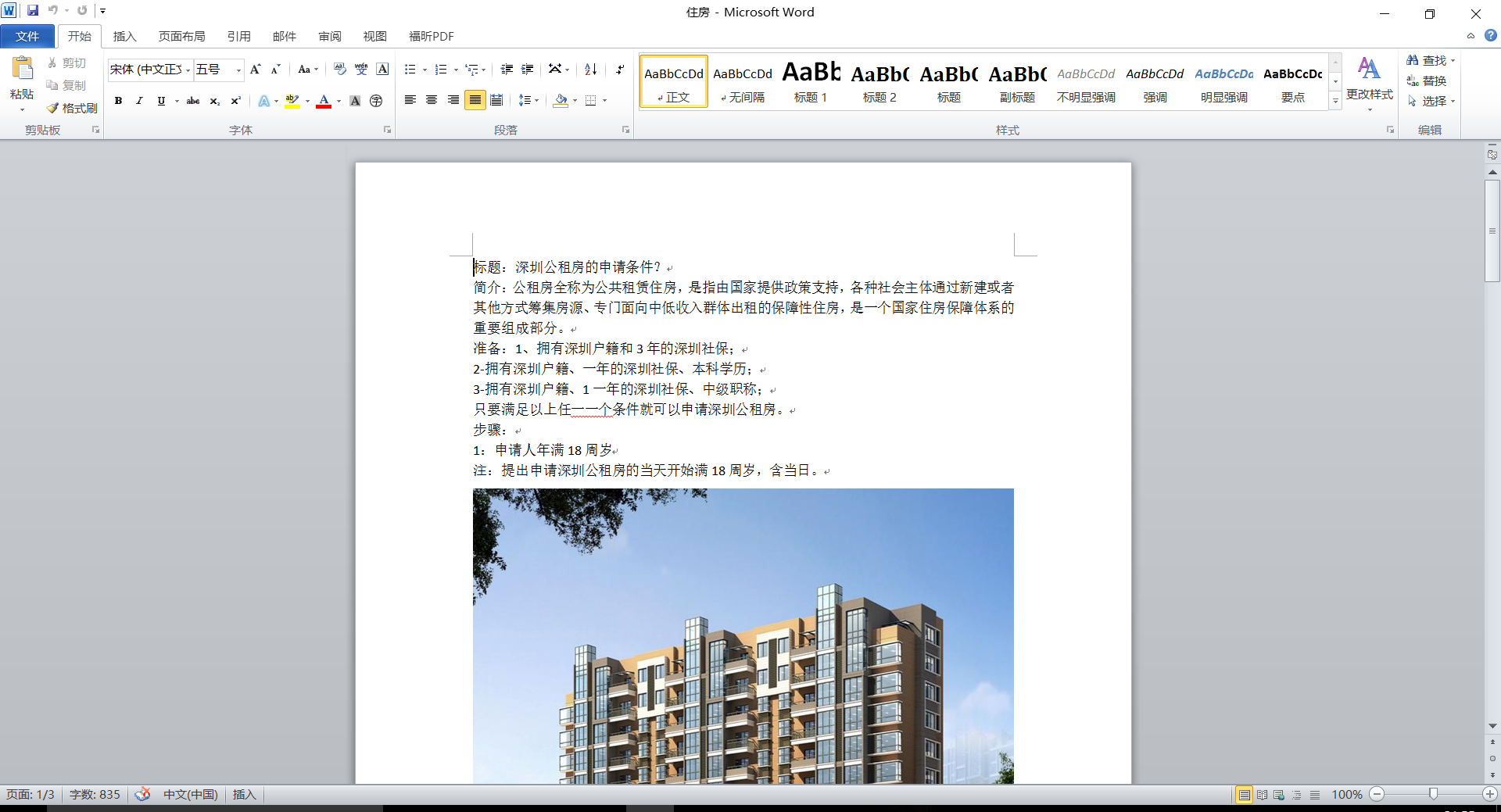1501x812 pixels.
Task: Toggle Bold formatting
Action: click(x=119, y=101)
